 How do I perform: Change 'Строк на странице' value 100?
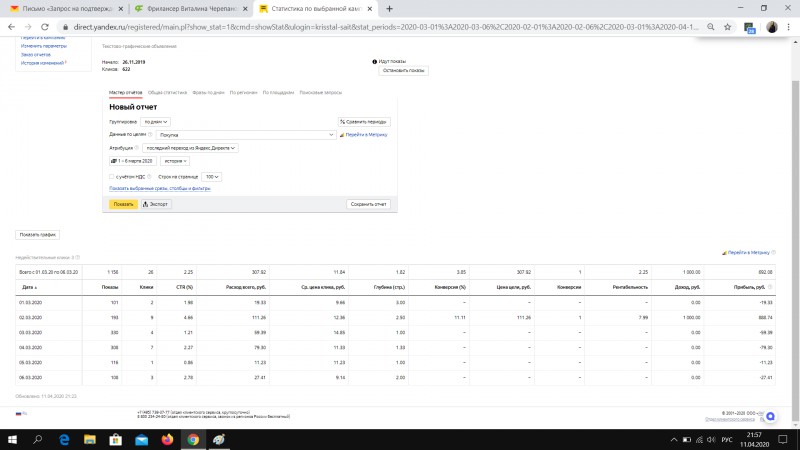(x=211, y=177)
